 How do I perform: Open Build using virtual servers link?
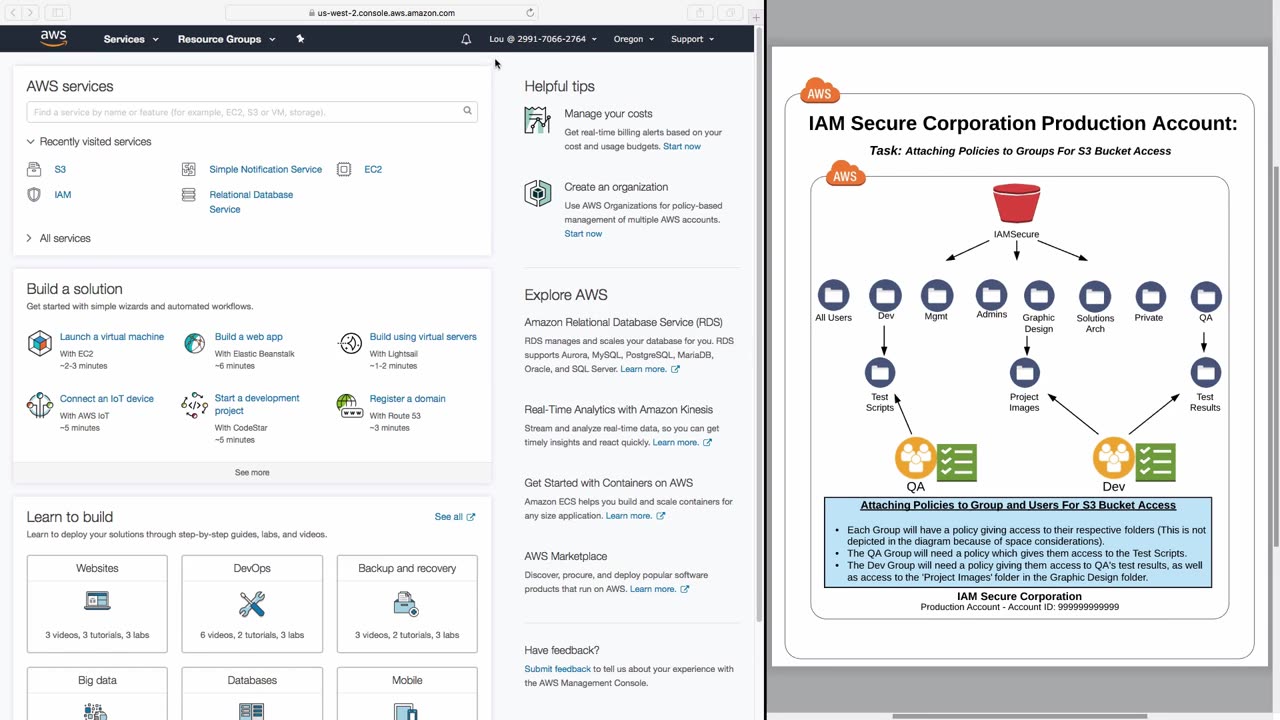pos(423,337)
